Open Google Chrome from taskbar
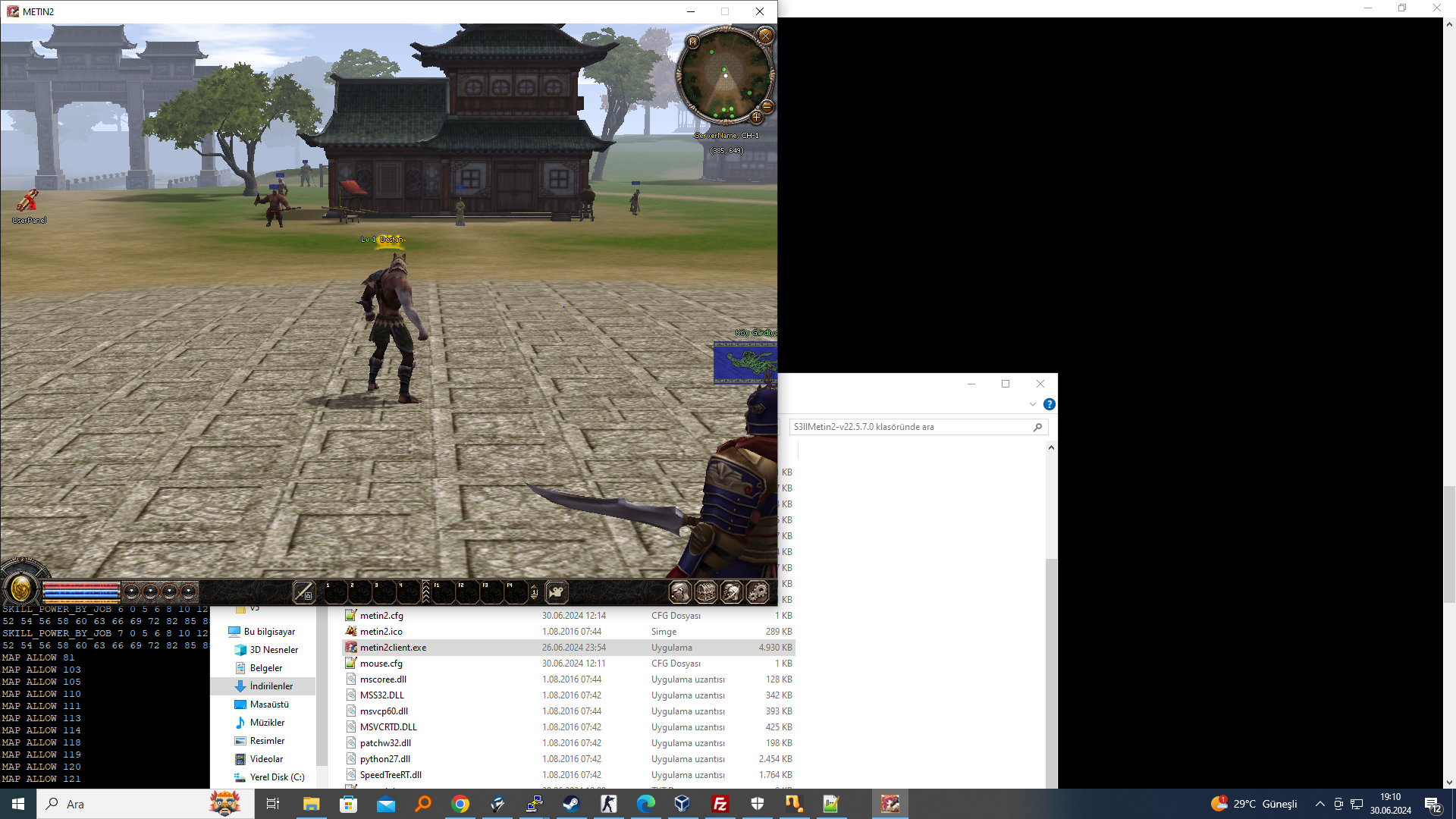 [x=460, y=804]
